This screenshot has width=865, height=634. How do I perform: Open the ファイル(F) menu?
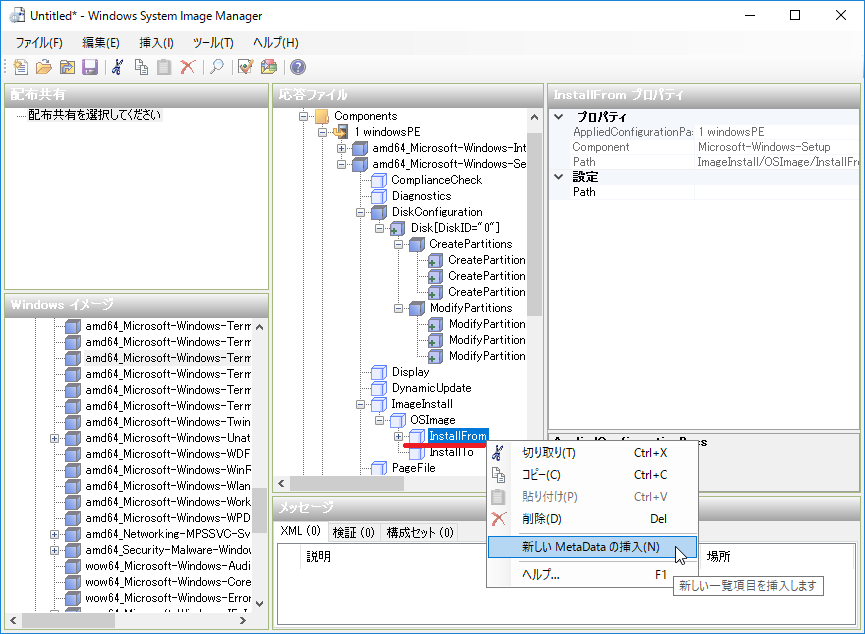click(x=39, y=42)
